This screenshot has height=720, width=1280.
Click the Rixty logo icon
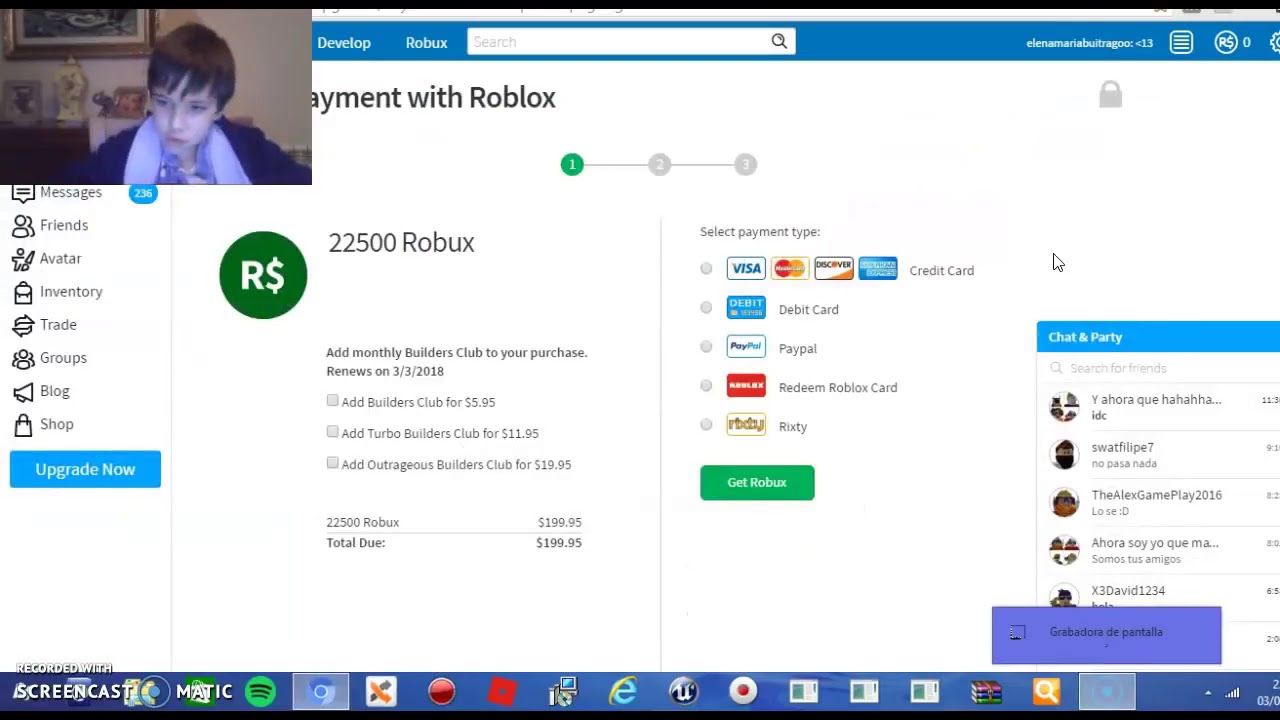pyautogui.click(x=746, y=425)
